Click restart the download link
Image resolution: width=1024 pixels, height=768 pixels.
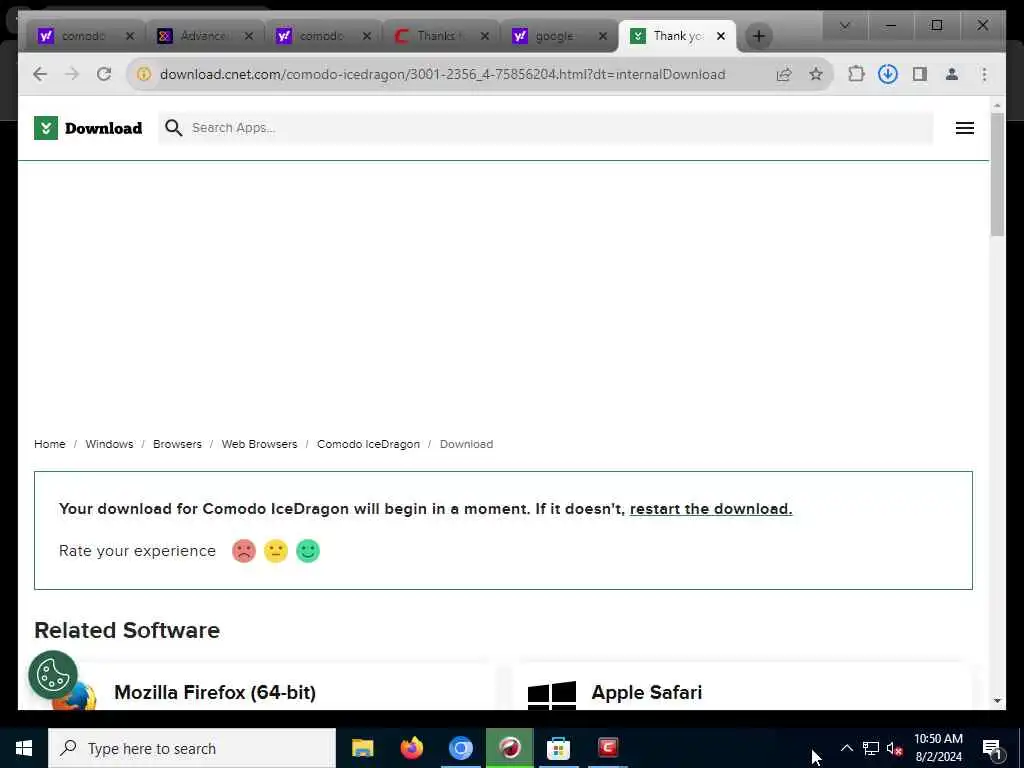point(711,509)
